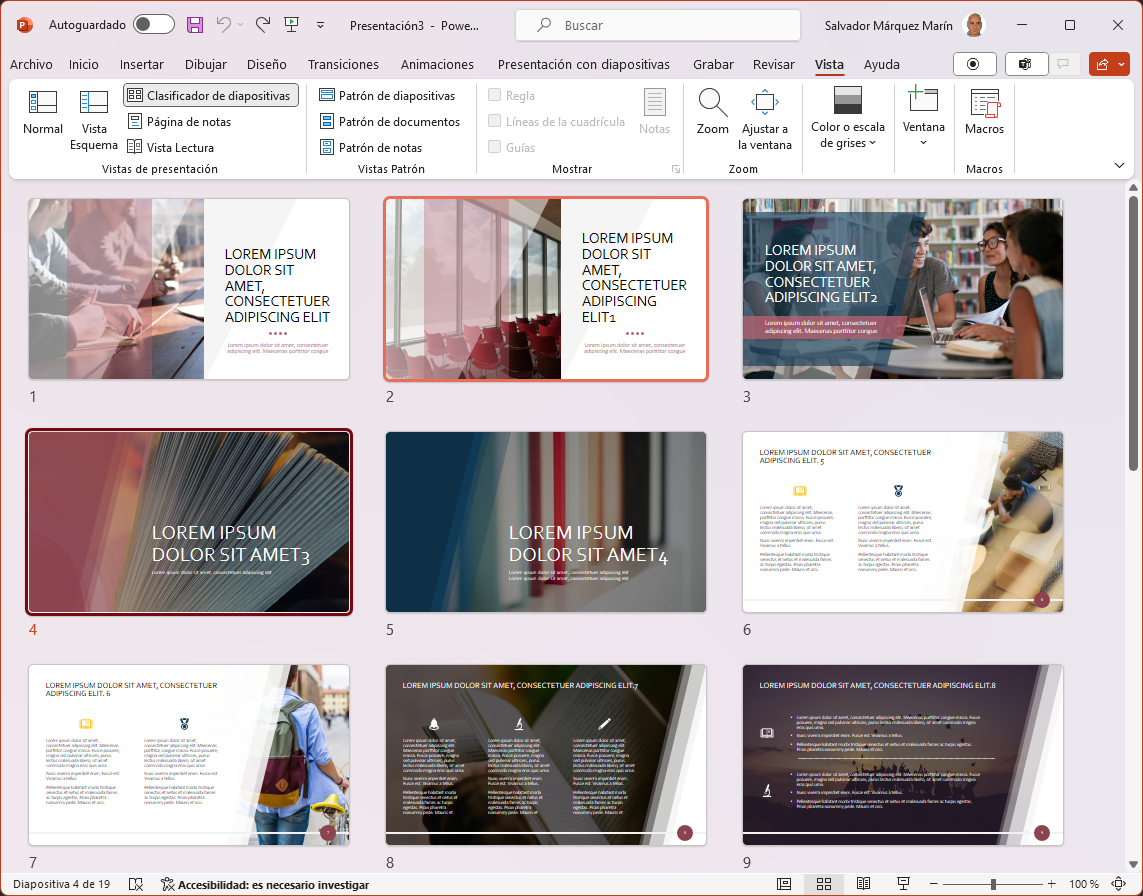
Task: Open the Zoom dialog magnifier
Action: [x=712, y=112]
